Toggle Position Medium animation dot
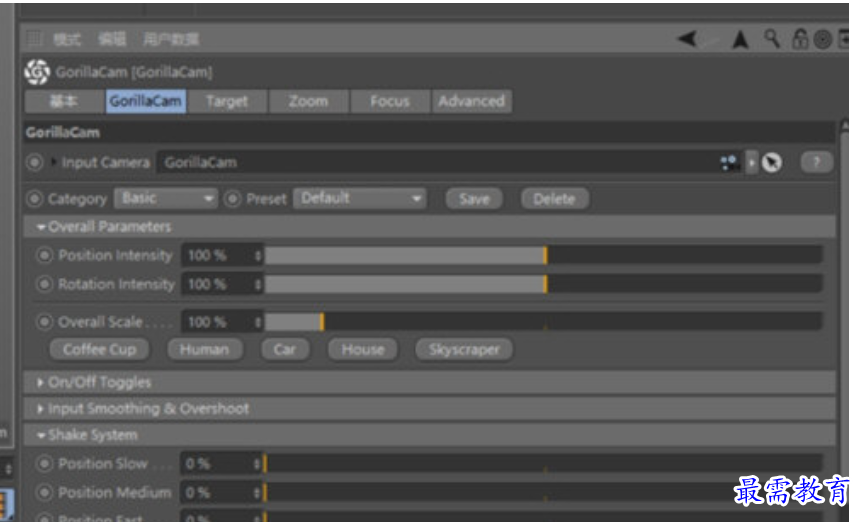 pyautogui.click(x=44, y=492)
